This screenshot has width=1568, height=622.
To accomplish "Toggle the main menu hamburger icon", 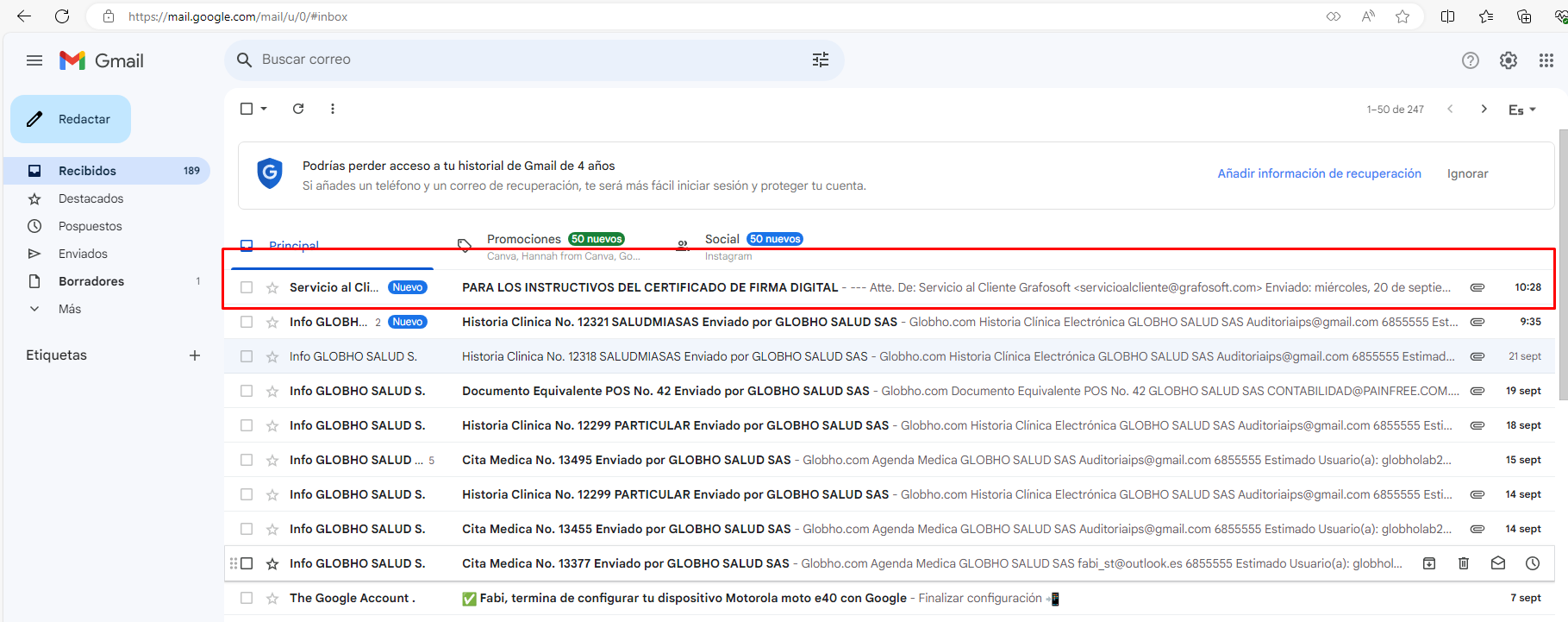I will (34, 60).
